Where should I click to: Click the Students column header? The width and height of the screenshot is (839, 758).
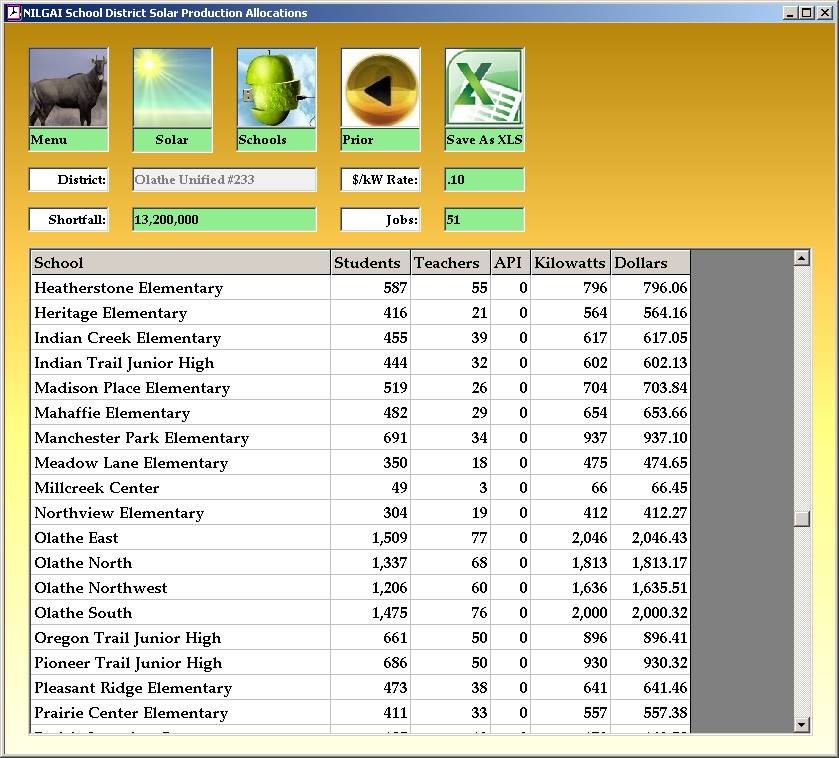point(370,263)
